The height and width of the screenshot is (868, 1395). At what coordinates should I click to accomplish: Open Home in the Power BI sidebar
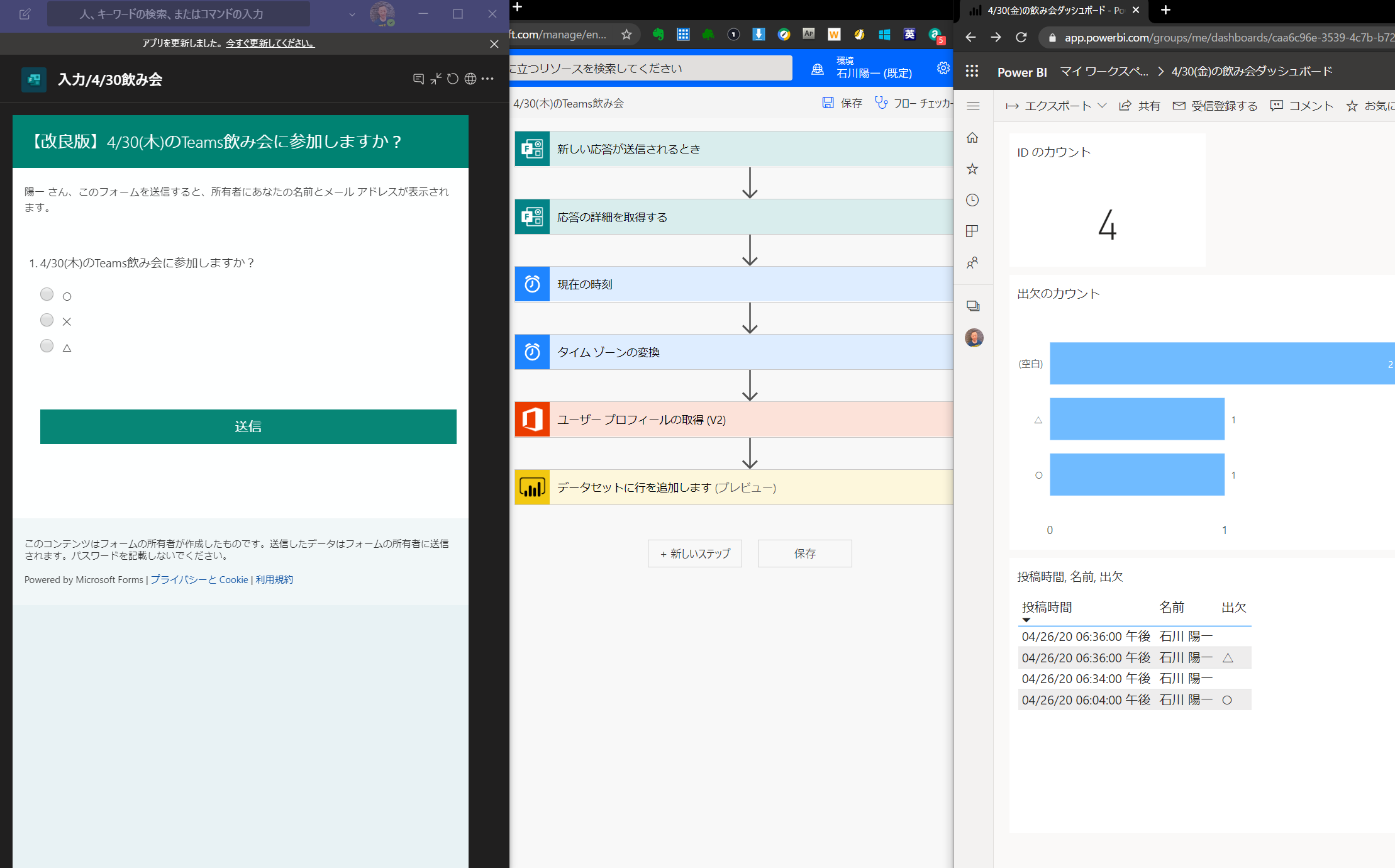(x=972, y=137)
